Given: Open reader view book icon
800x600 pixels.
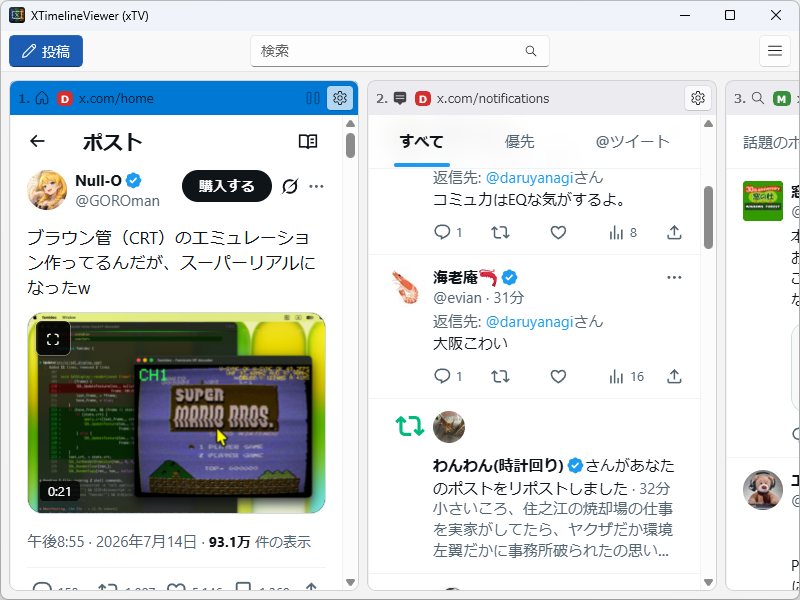Looking at the screenshot, I should (308, 141).
